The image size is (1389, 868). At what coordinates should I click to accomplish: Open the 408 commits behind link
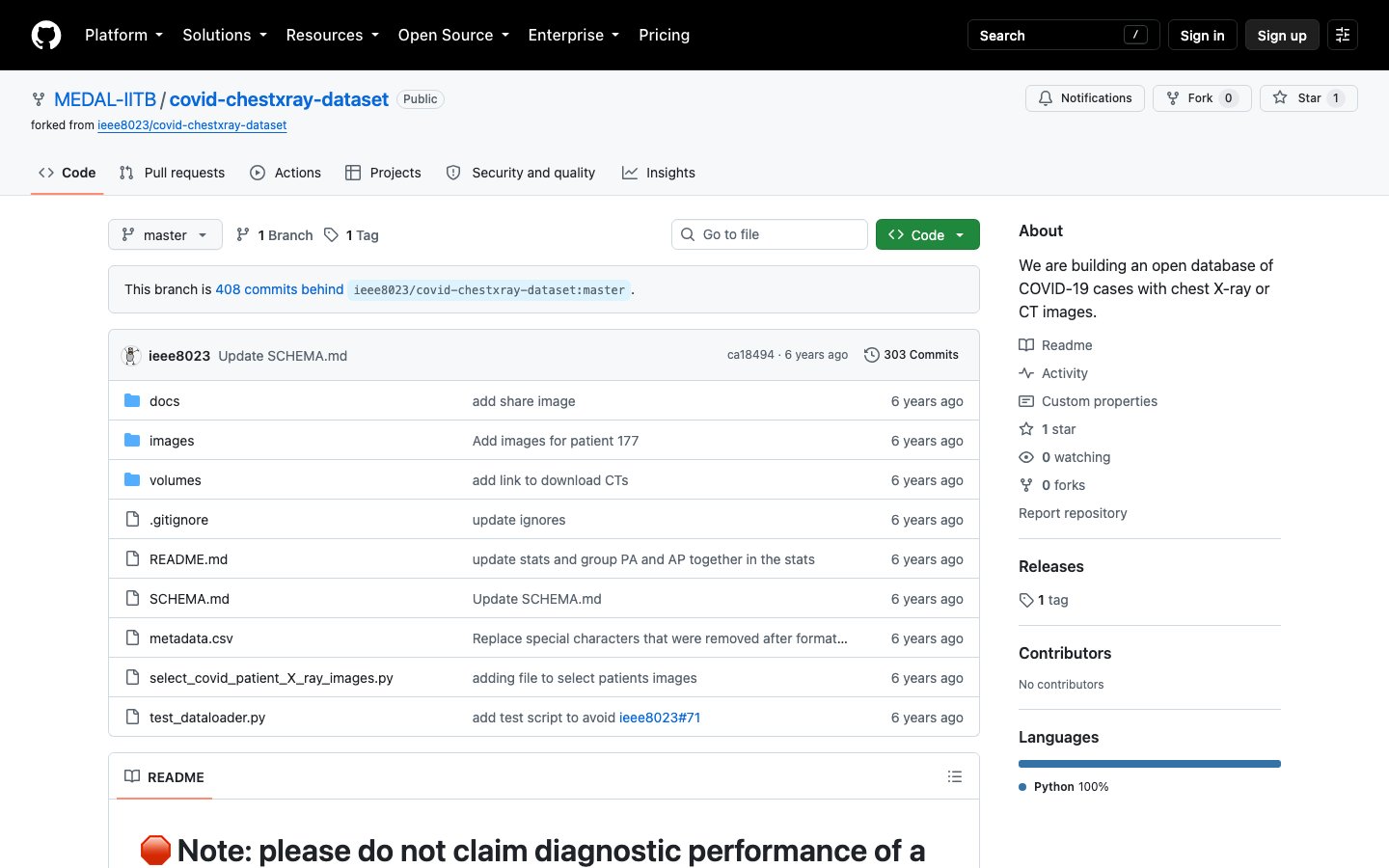pyautogui.click(x=280, y=289)
